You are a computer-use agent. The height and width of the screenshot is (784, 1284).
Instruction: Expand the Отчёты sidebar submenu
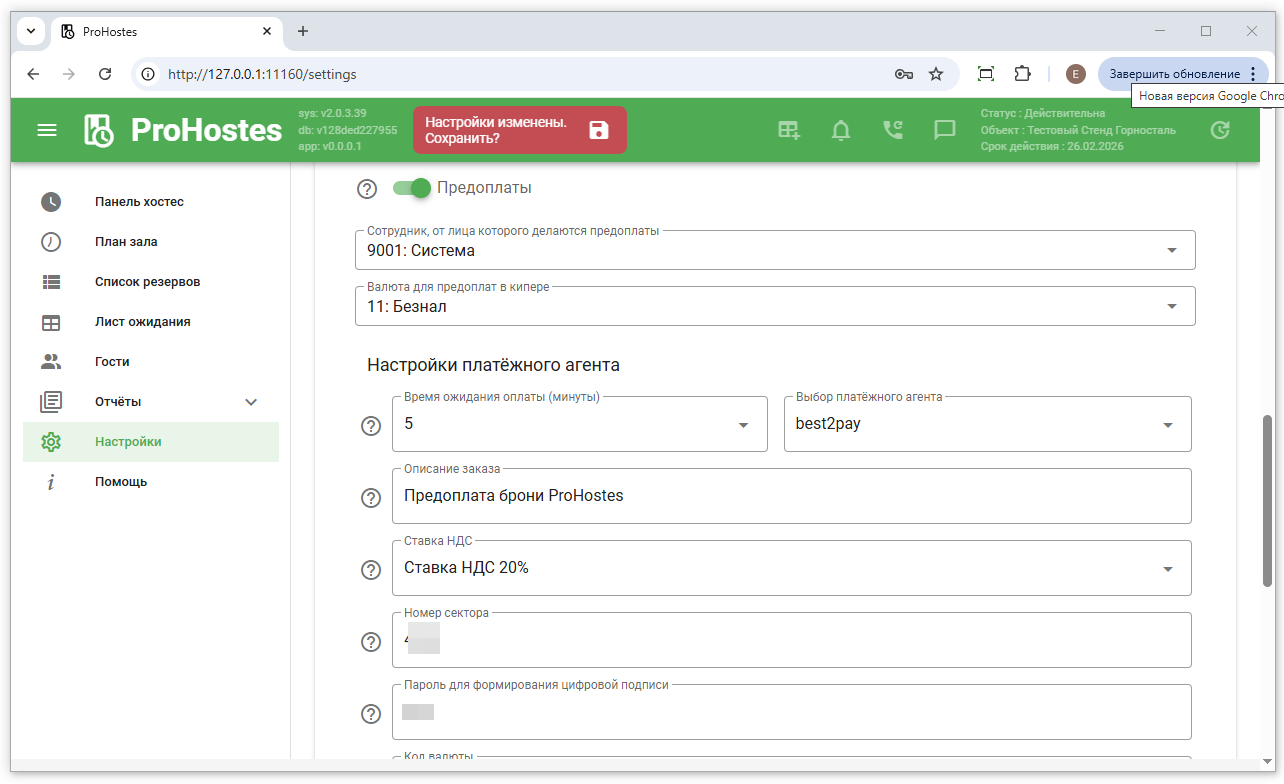tap(251, 402)
